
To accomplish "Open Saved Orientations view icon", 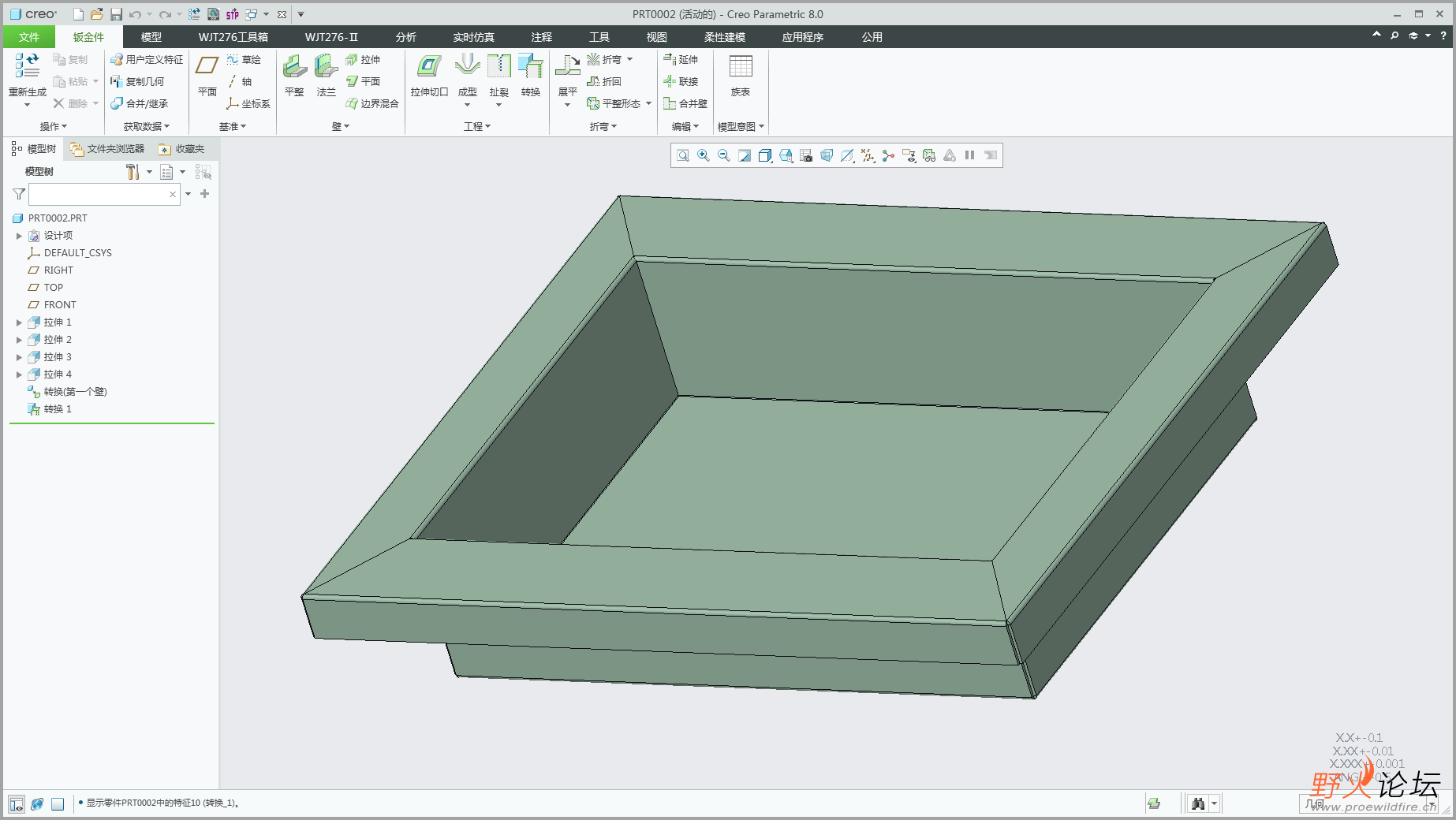I will 786,155.
